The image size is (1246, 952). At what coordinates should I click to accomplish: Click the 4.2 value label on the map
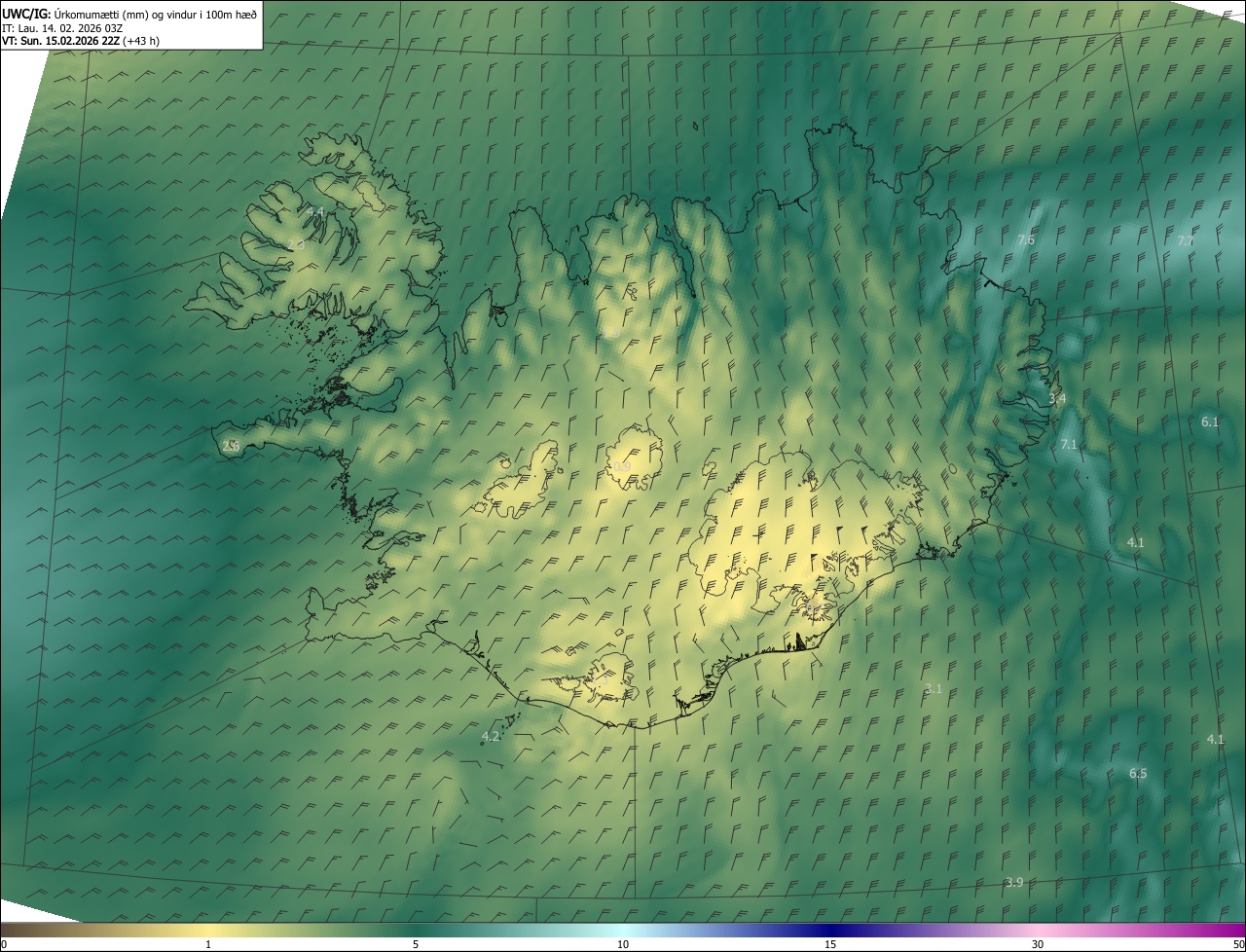tap(491, 736)
